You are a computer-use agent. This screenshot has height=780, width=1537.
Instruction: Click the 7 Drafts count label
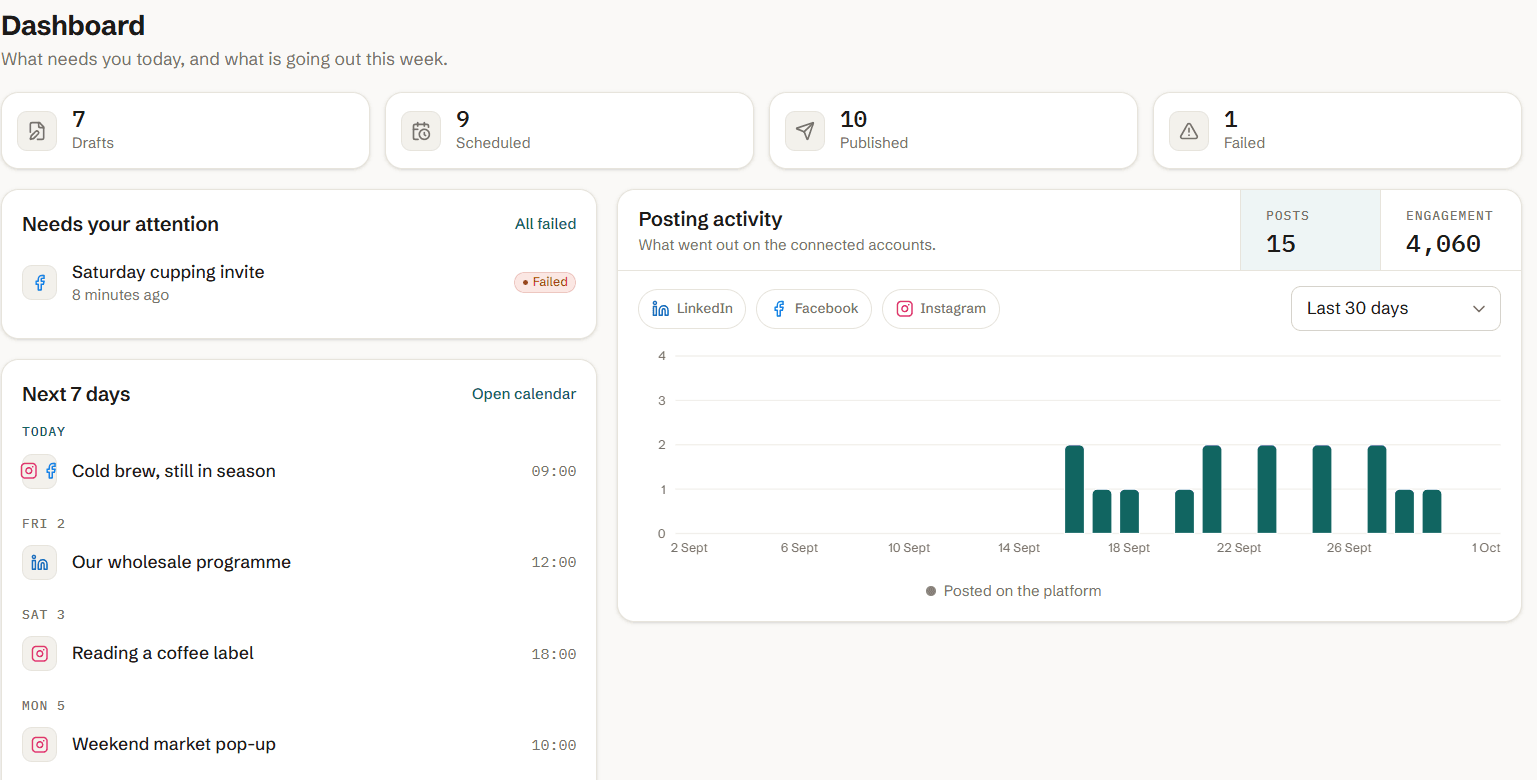[93, 130]
